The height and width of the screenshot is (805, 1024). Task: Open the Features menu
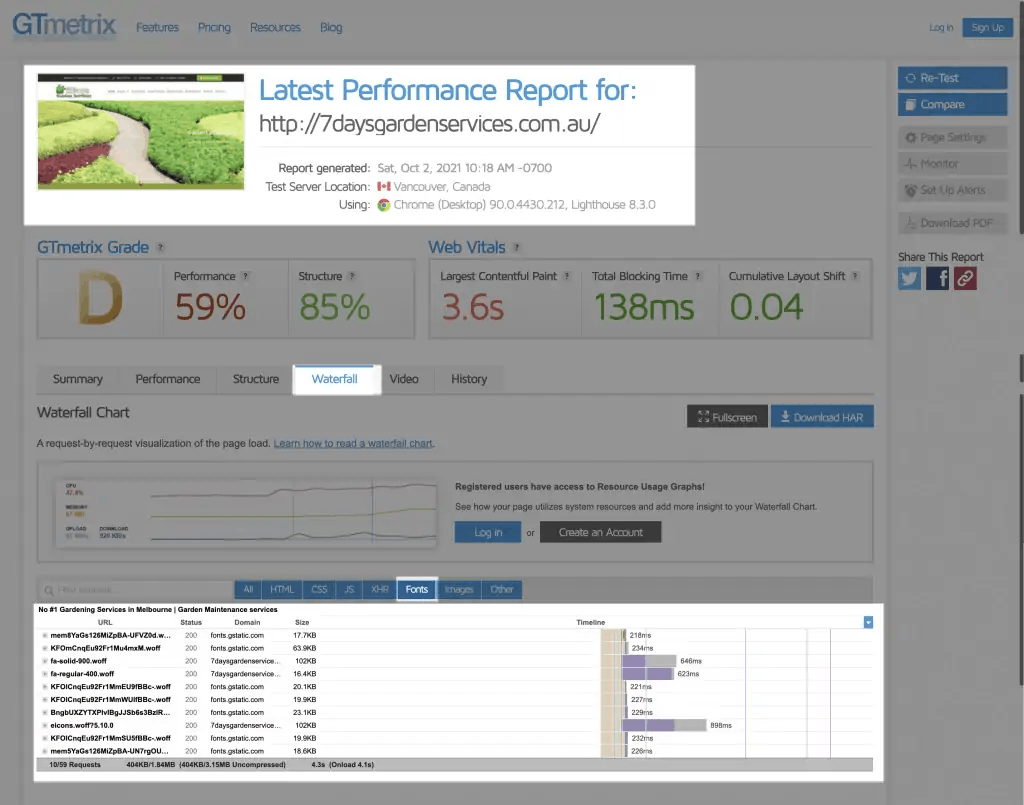click(x=157, y=27)
